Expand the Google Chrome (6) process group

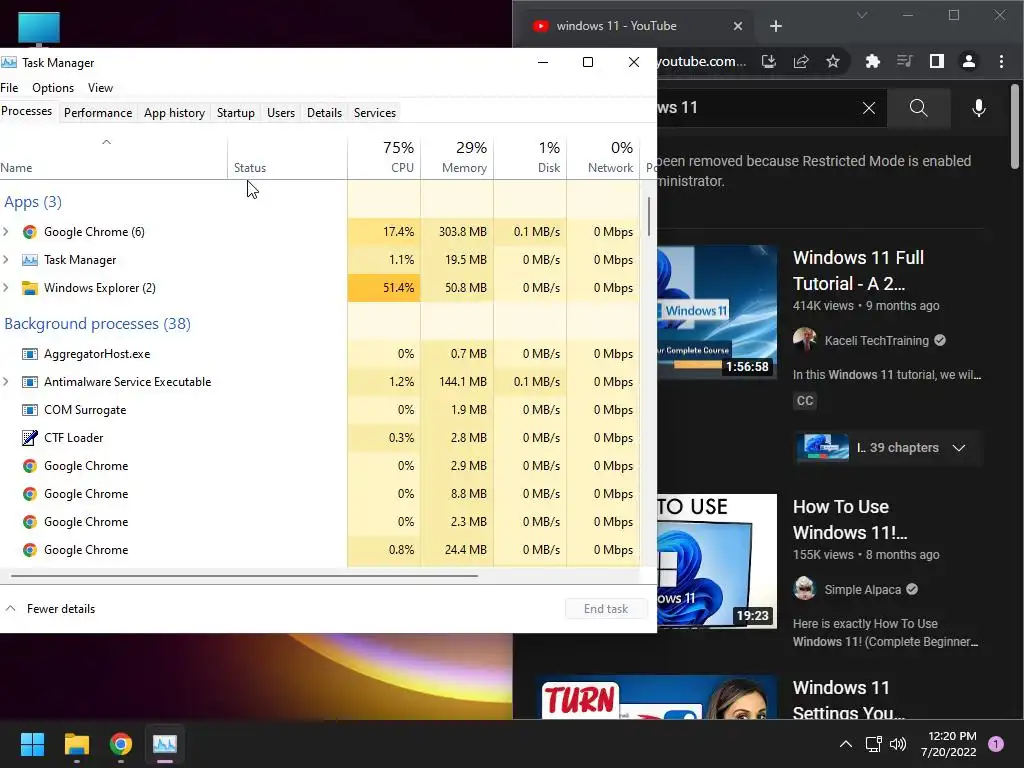click(x=6, y=232)
